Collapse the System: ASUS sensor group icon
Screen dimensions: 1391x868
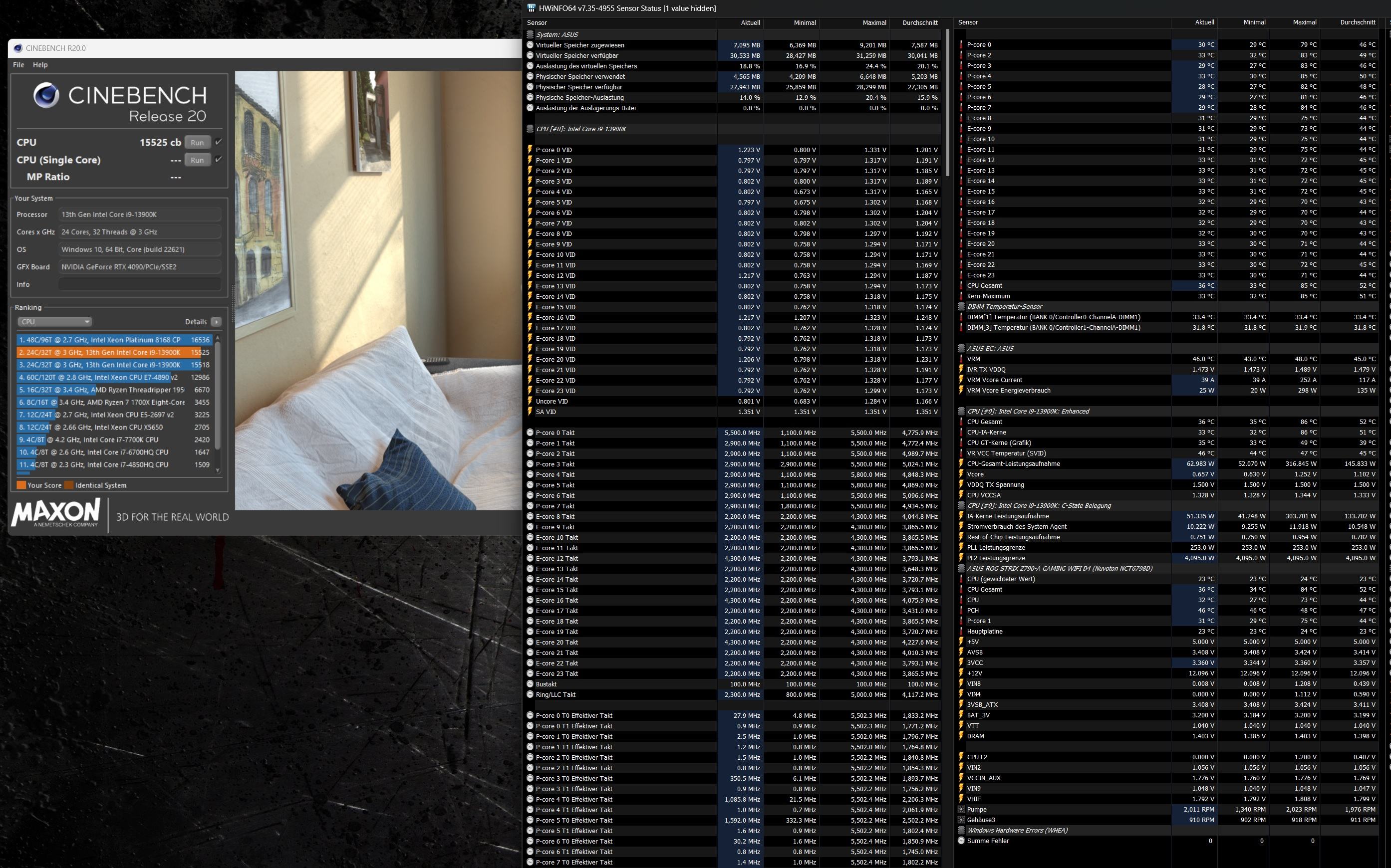pos(530,34)
